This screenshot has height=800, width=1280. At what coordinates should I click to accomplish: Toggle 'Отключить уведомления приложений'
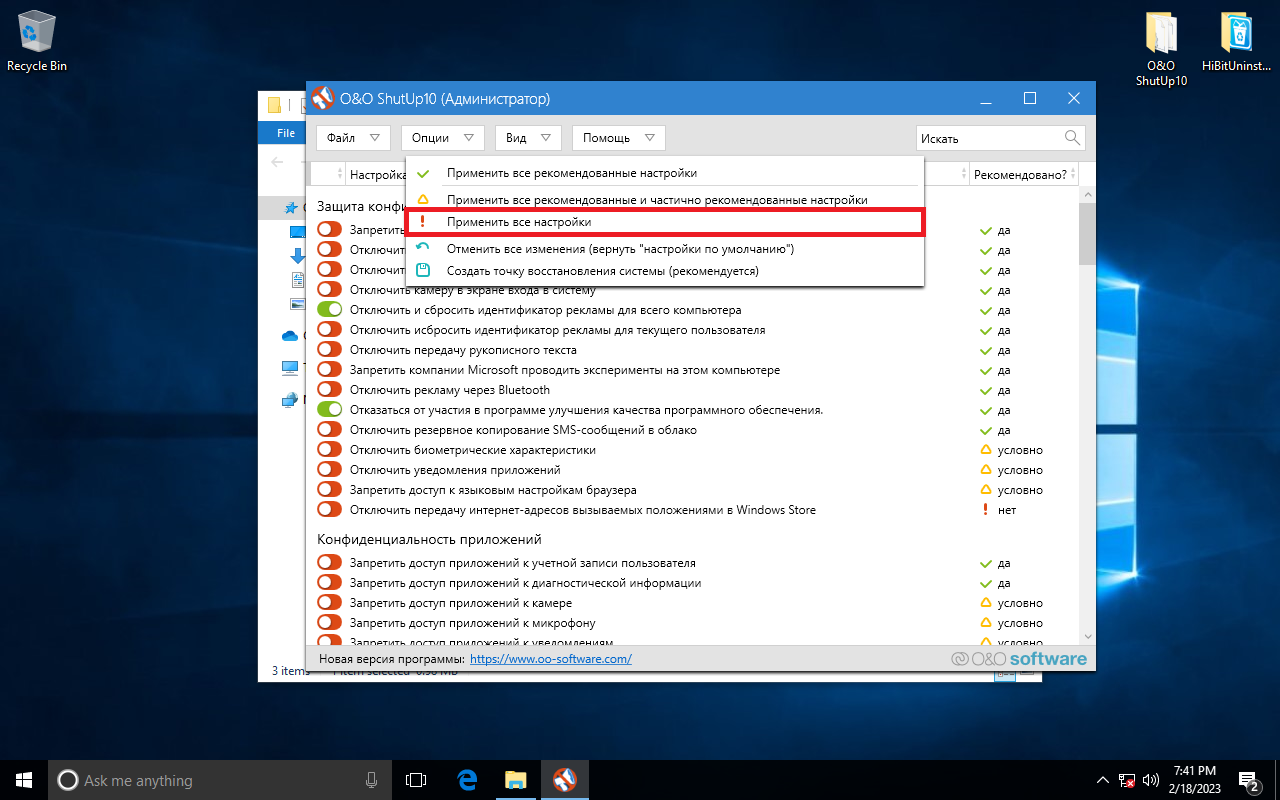330,470
